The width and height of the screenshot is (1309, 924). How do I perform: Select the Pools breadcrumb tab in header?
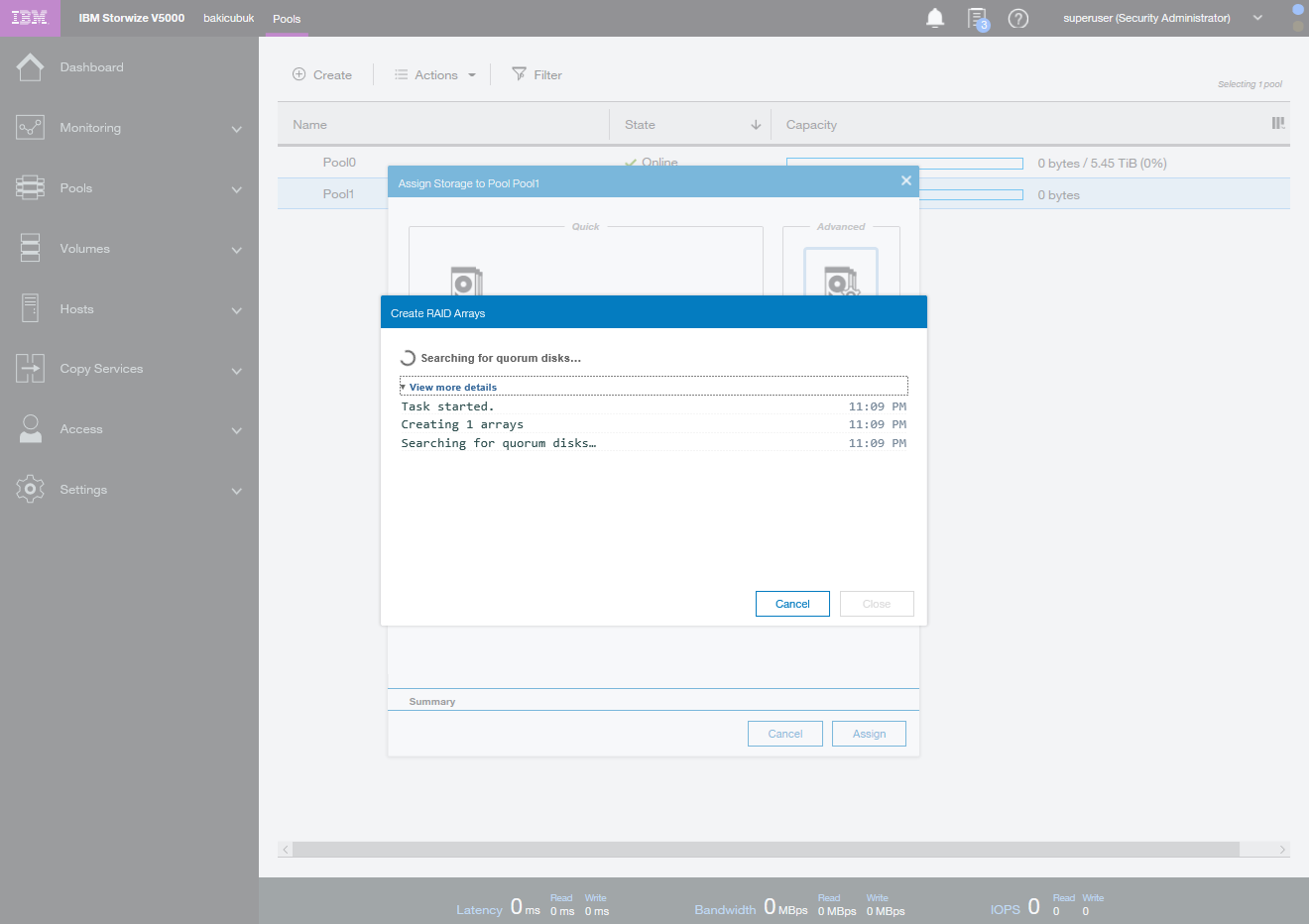[287, 19]
